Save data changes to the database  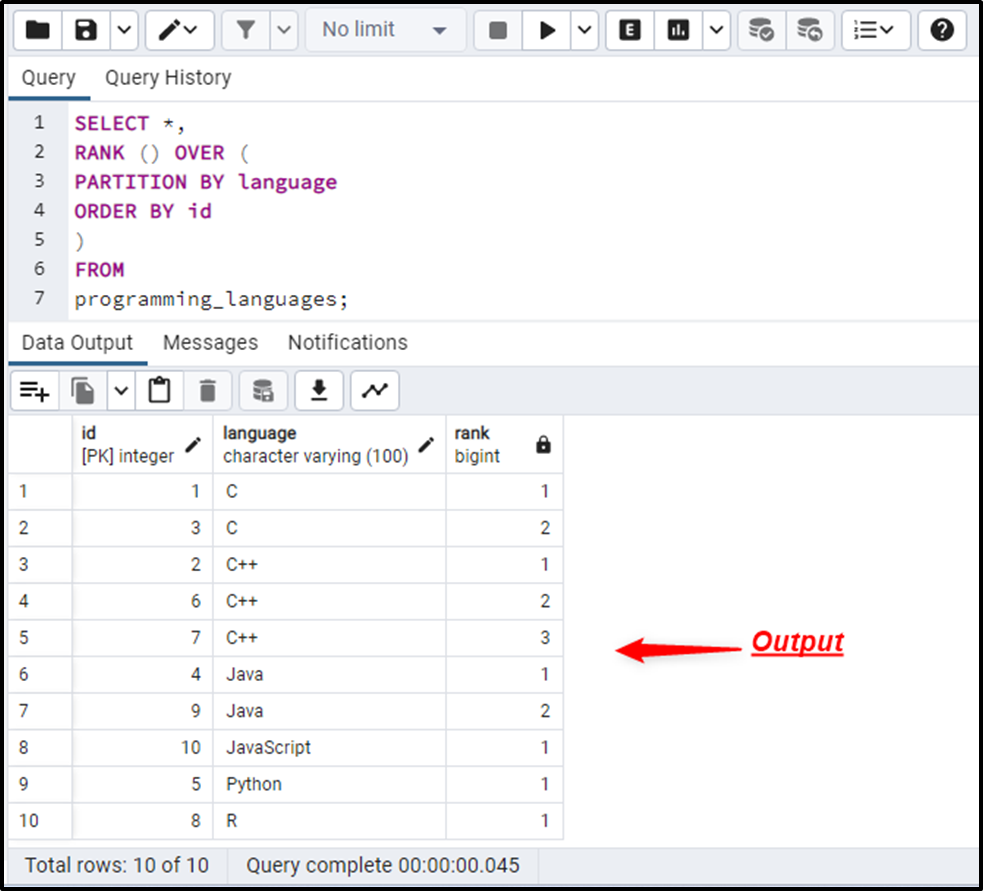point(262,390)
